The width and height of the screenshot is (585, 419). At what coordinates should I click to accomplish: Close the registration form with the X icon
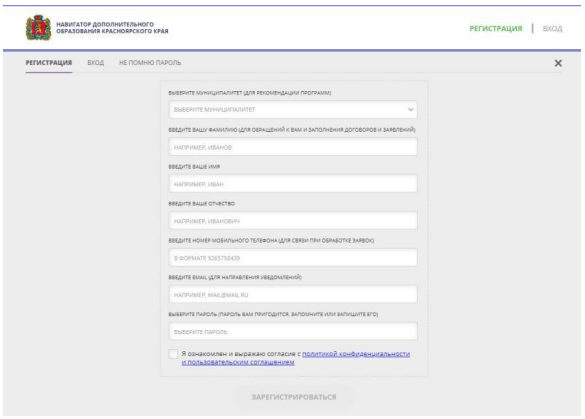(558, 63)
